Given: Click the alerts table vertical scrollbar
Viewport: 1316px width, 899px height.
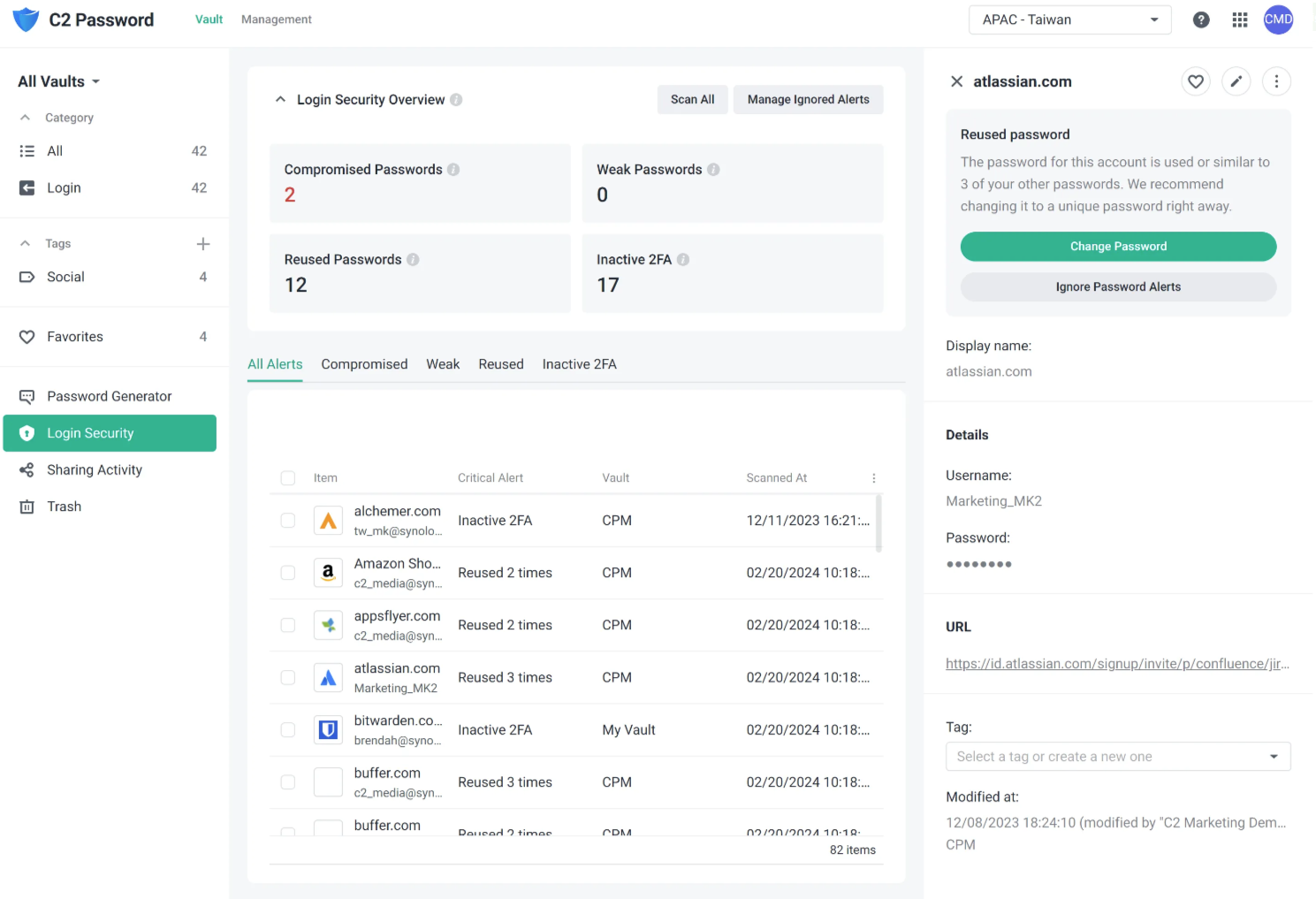Looking at the screenshot, I should pyautogui.click(x=879, y=523).
